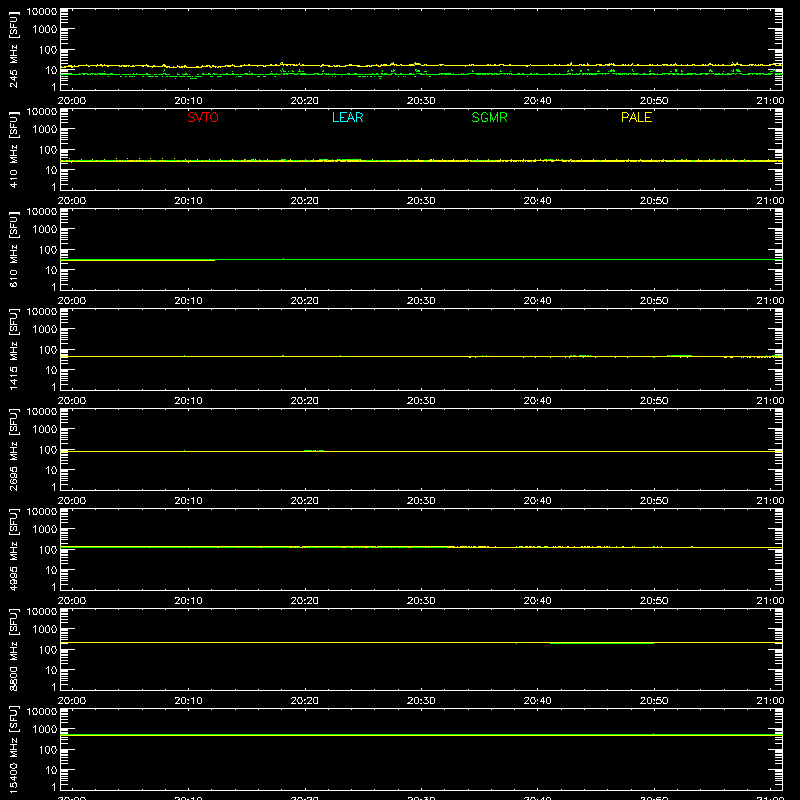Image resolution: width=800 pixels, height=800 pixels.
Task: Click the 20:00 time label under 1415 MHz plot
Action: pos(71,401)
